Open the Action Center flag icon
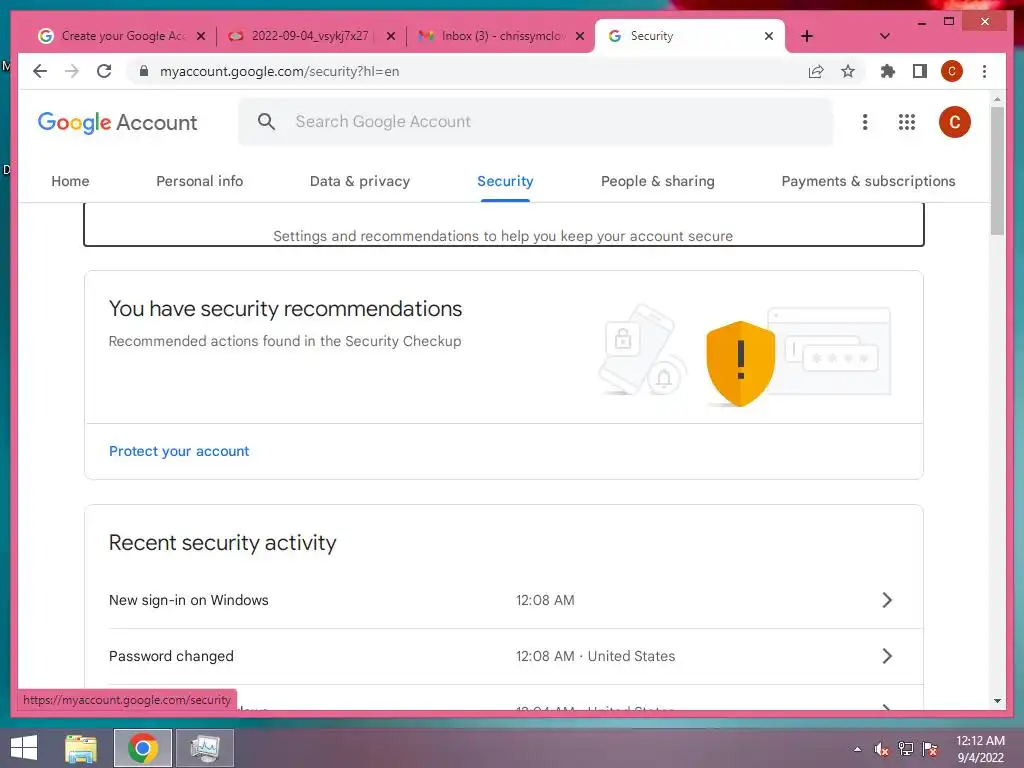The image size is (1024, 768). (x=929, y=749)
